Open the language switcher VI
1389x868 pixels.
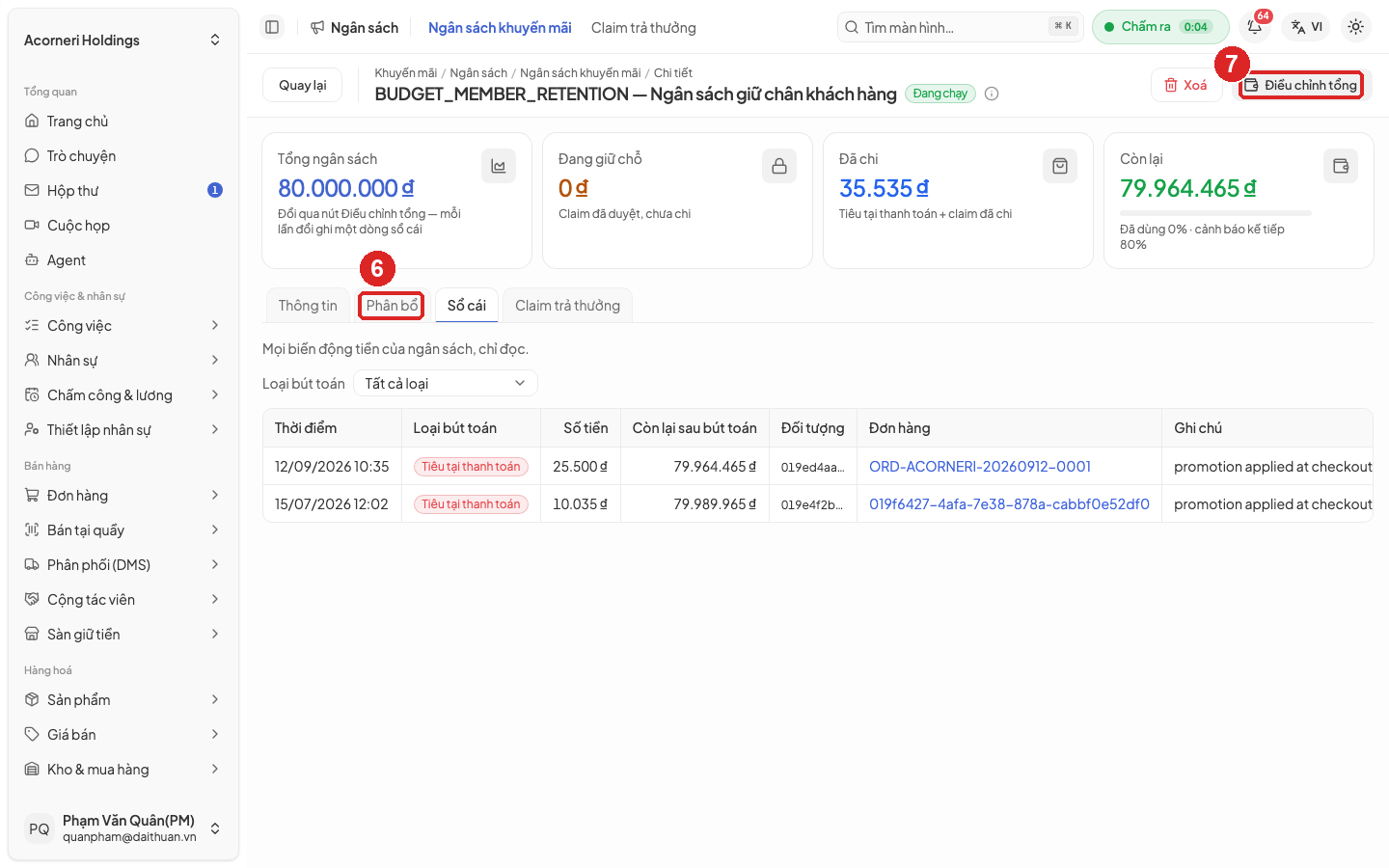pyautogui.click(x=1307, y=27)
